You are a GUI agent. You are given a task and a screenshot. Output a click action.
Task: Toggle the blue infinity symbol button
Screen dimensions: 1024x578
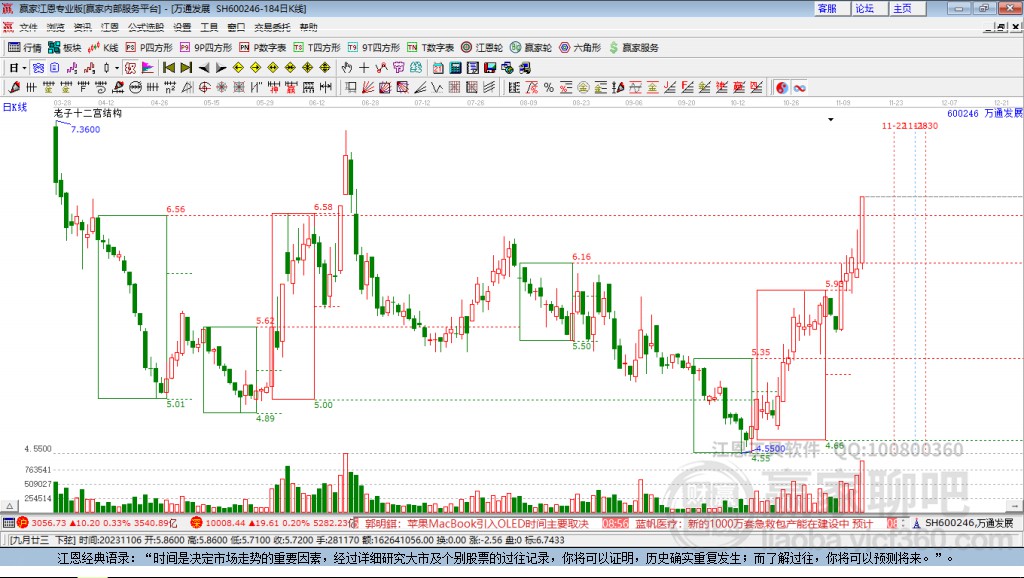(799, 88)
